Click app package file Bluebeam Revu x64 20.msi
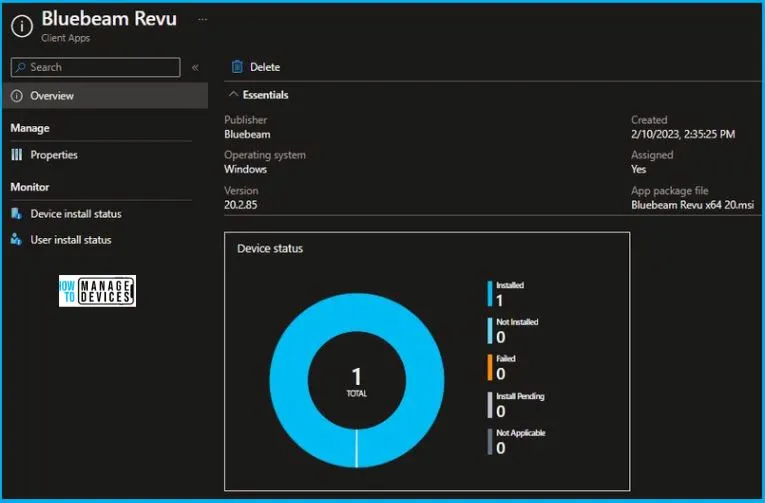765x503 pixels. click(x=692, y=205)
